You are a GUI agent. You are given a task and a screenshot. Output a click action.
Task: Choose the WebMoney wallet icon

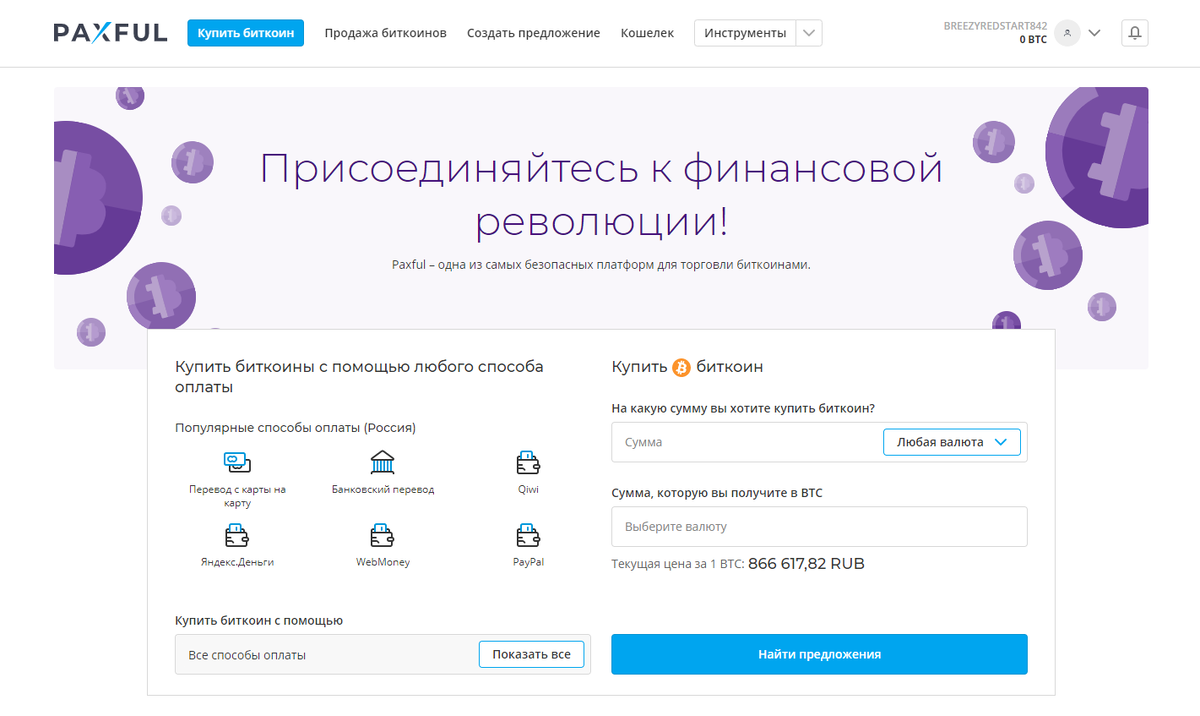383,535
